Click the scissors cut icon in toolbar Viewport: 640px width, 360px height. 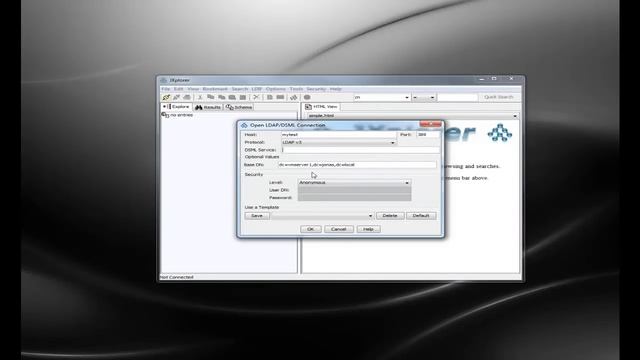pyautogui.click(x=200, y=97)
